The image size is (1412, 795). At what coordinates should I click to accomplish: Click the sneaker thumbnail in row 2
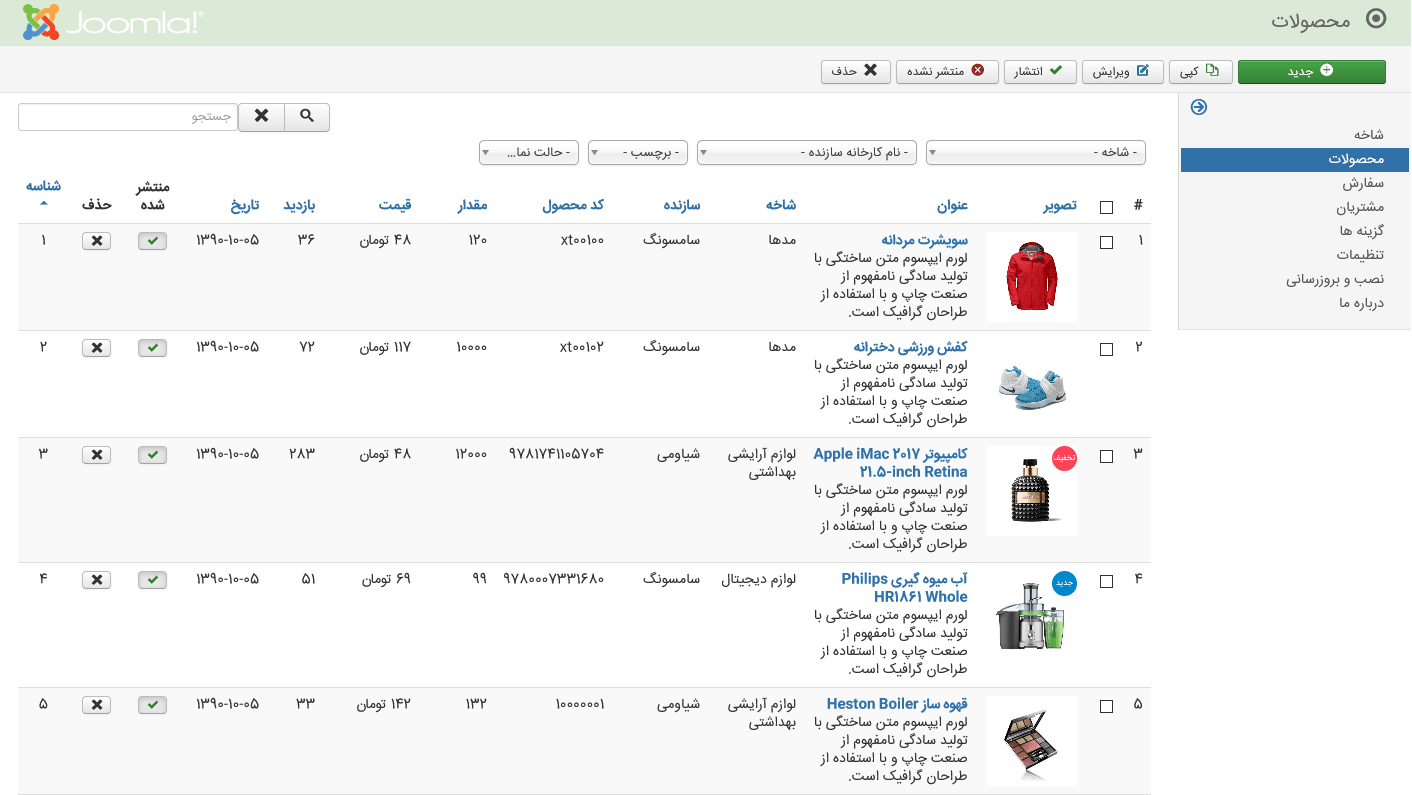(x=1032, y=384)
